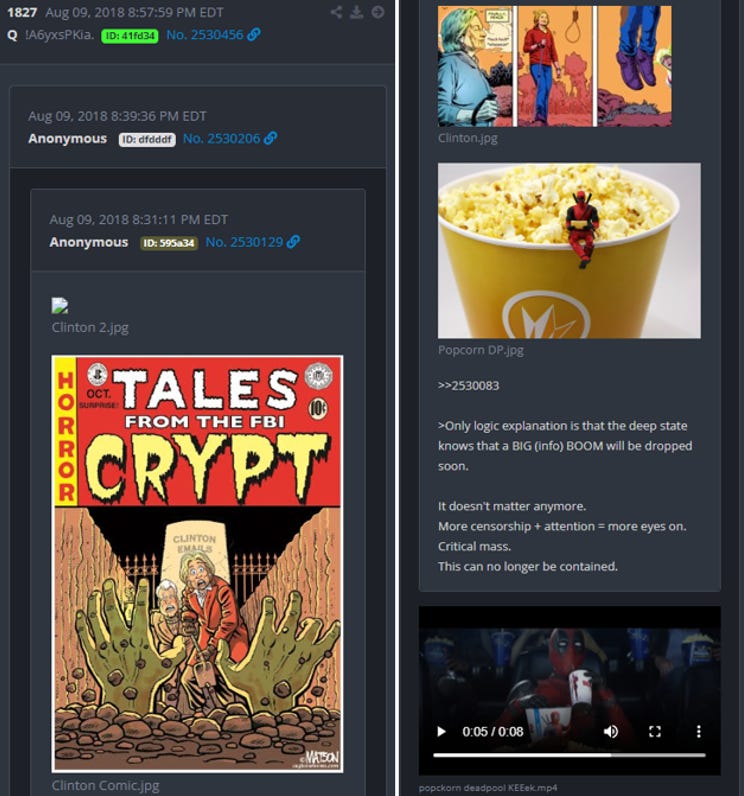
Task: Click the quoted 'Only logic explanation' text
Action: pos(565,446)
